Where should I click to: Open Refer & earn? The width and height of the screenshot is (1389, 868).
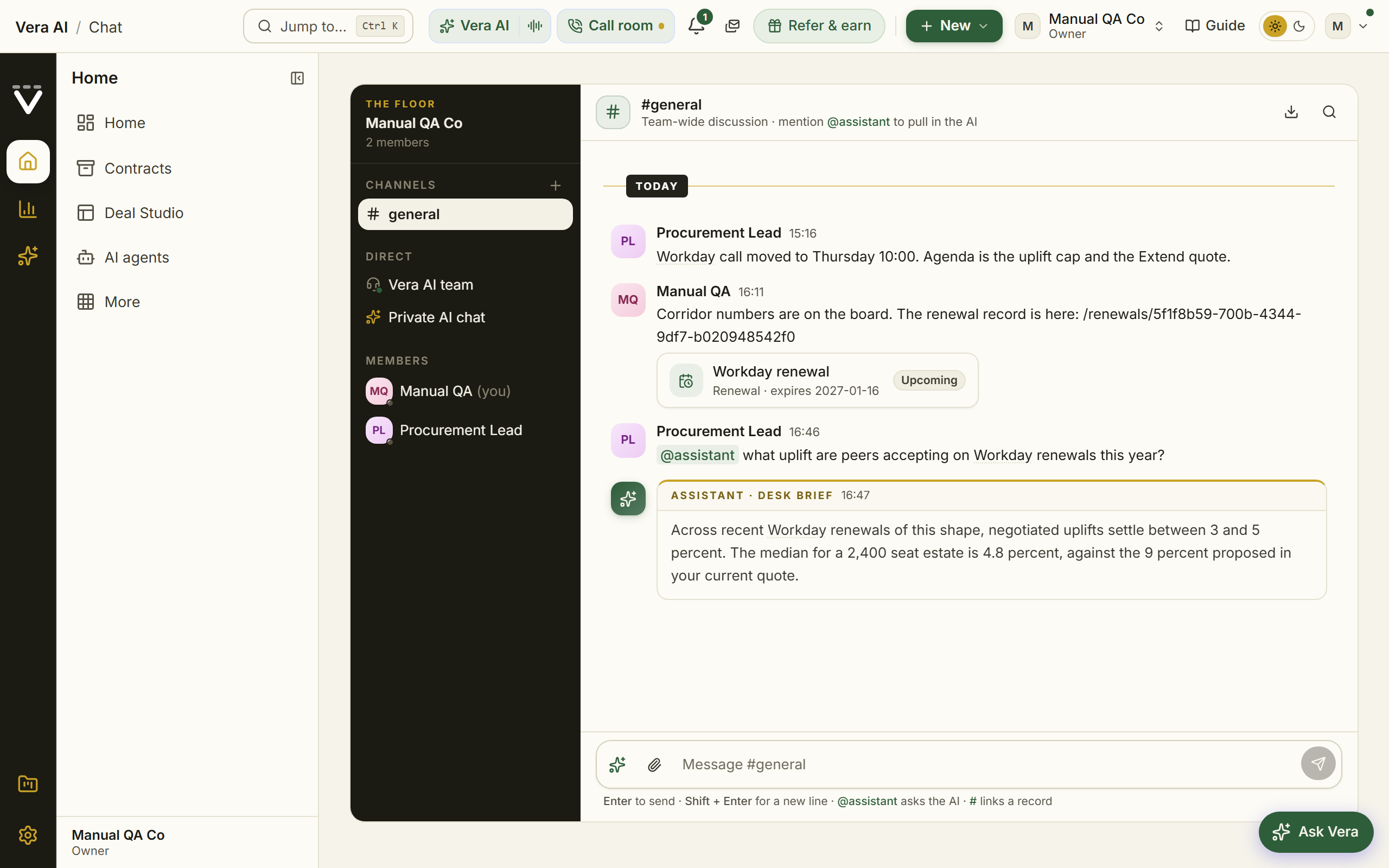pos(819,26)
